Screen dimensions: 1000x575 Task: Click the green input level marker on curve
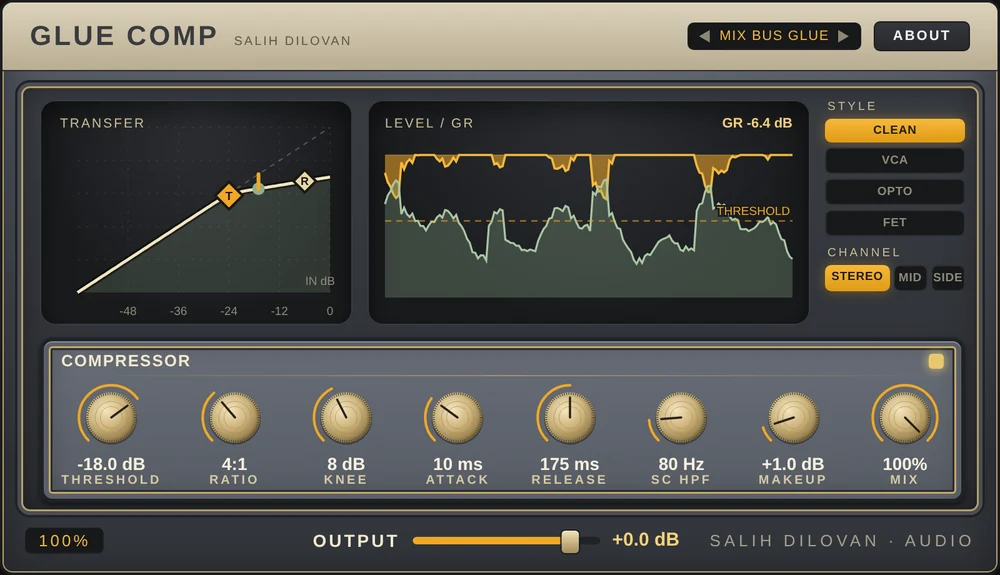258,188
